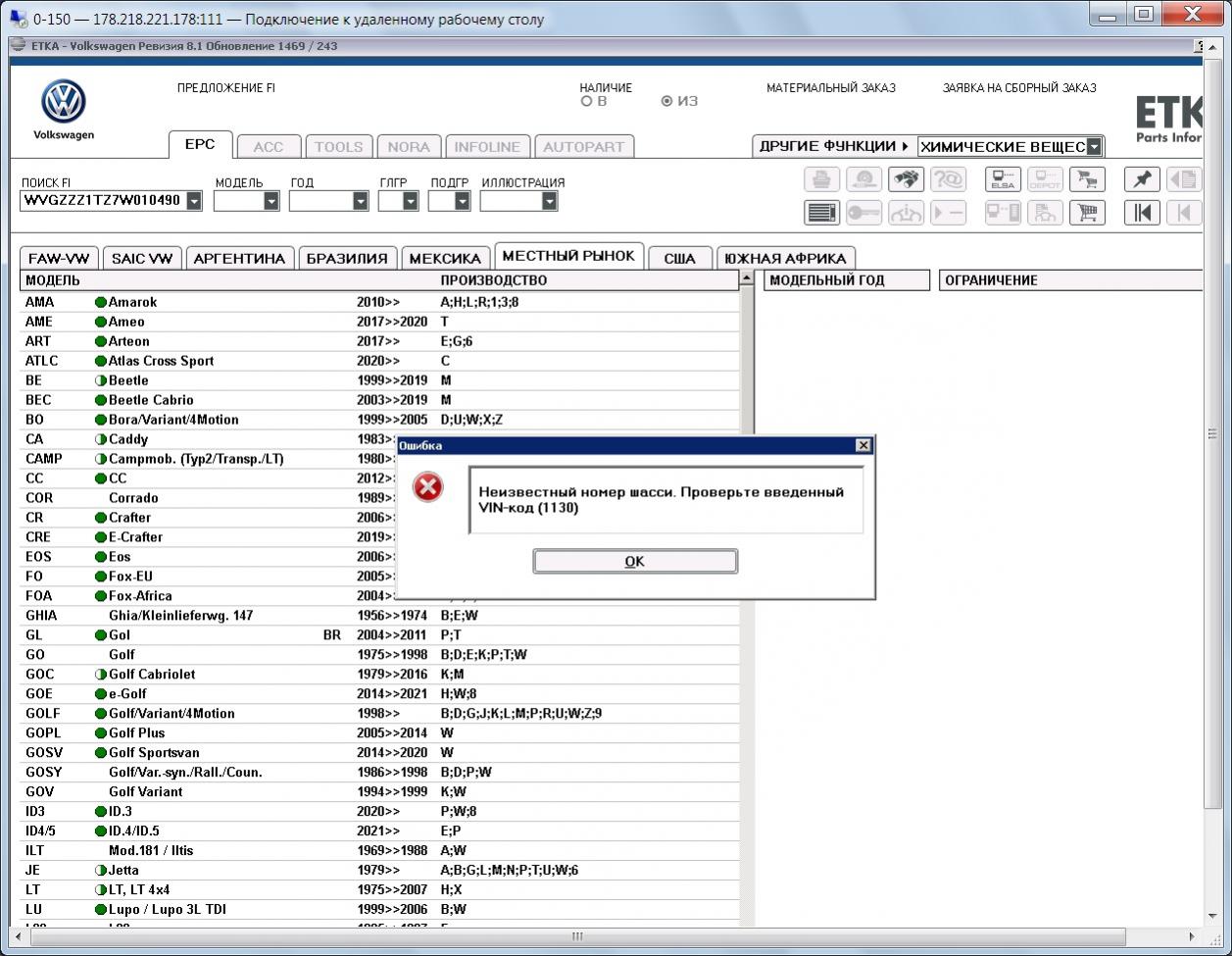Select the МЕСТНЫЙ РЫНОК tab
1232x956 pixels.
click(568, 256)
